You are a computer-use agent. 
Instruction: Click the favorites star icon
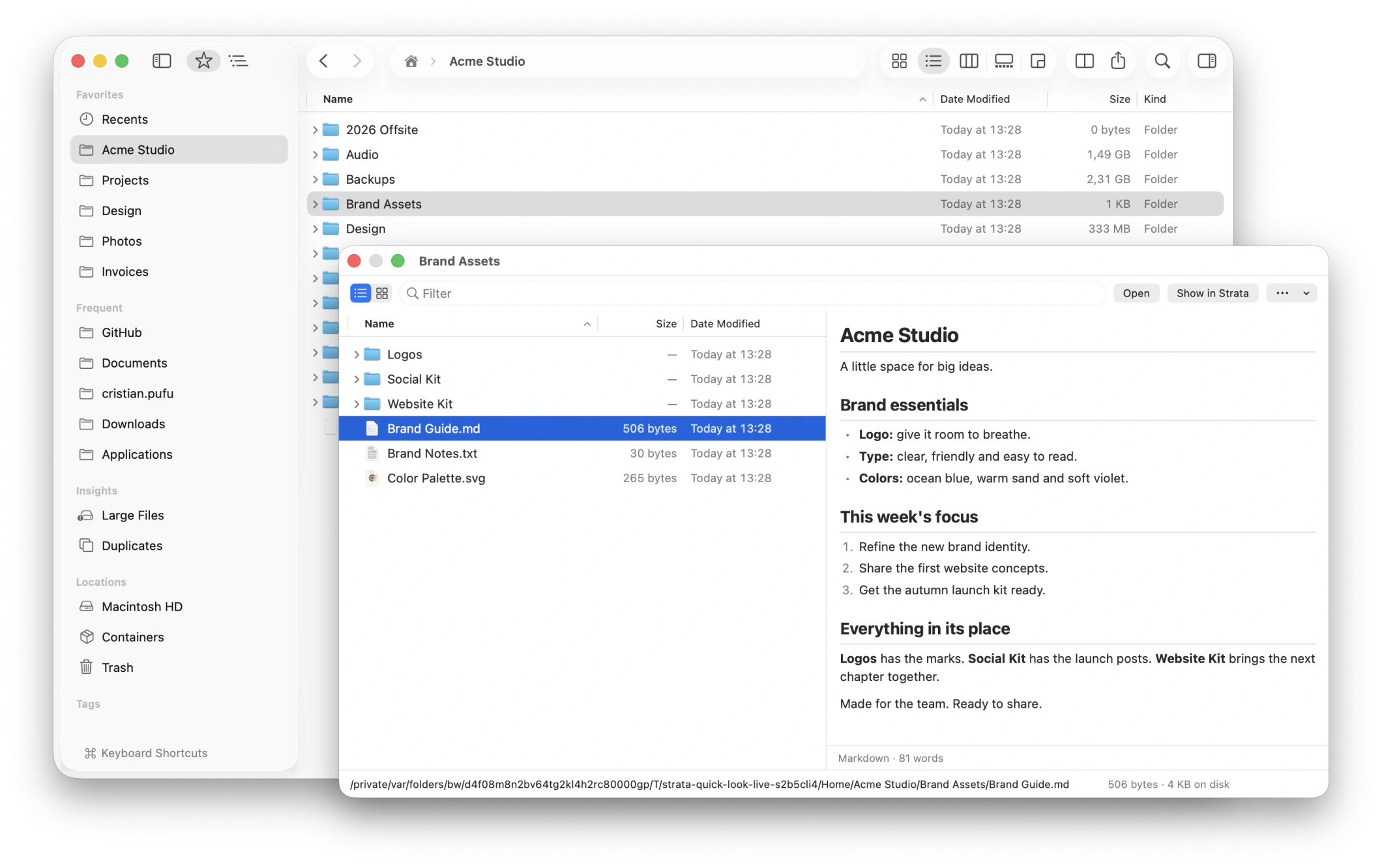(x=203, y=61)
